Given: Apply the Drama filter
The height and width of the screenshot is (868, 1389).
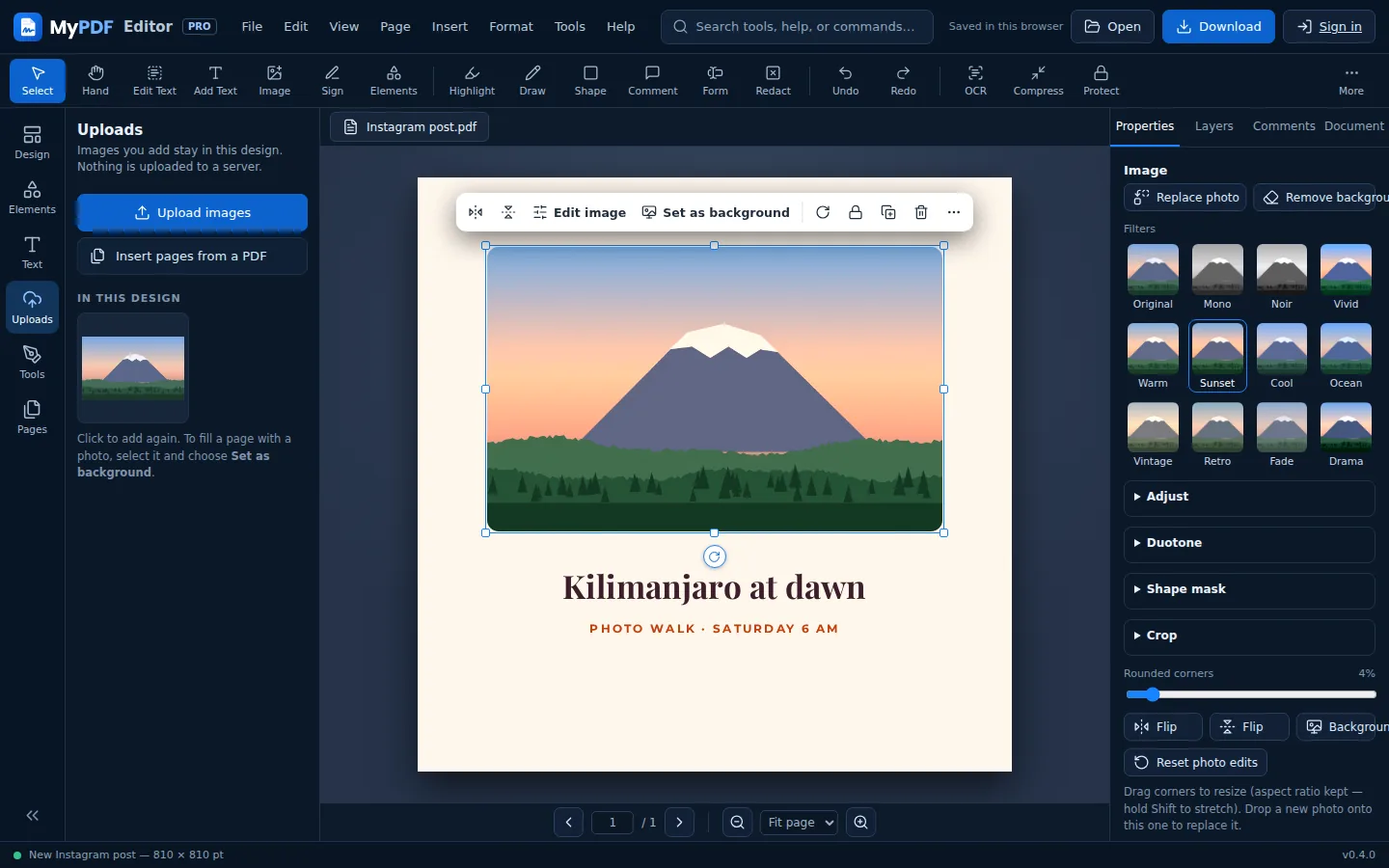Looking at the screenshot, I should coord(1346,435).
